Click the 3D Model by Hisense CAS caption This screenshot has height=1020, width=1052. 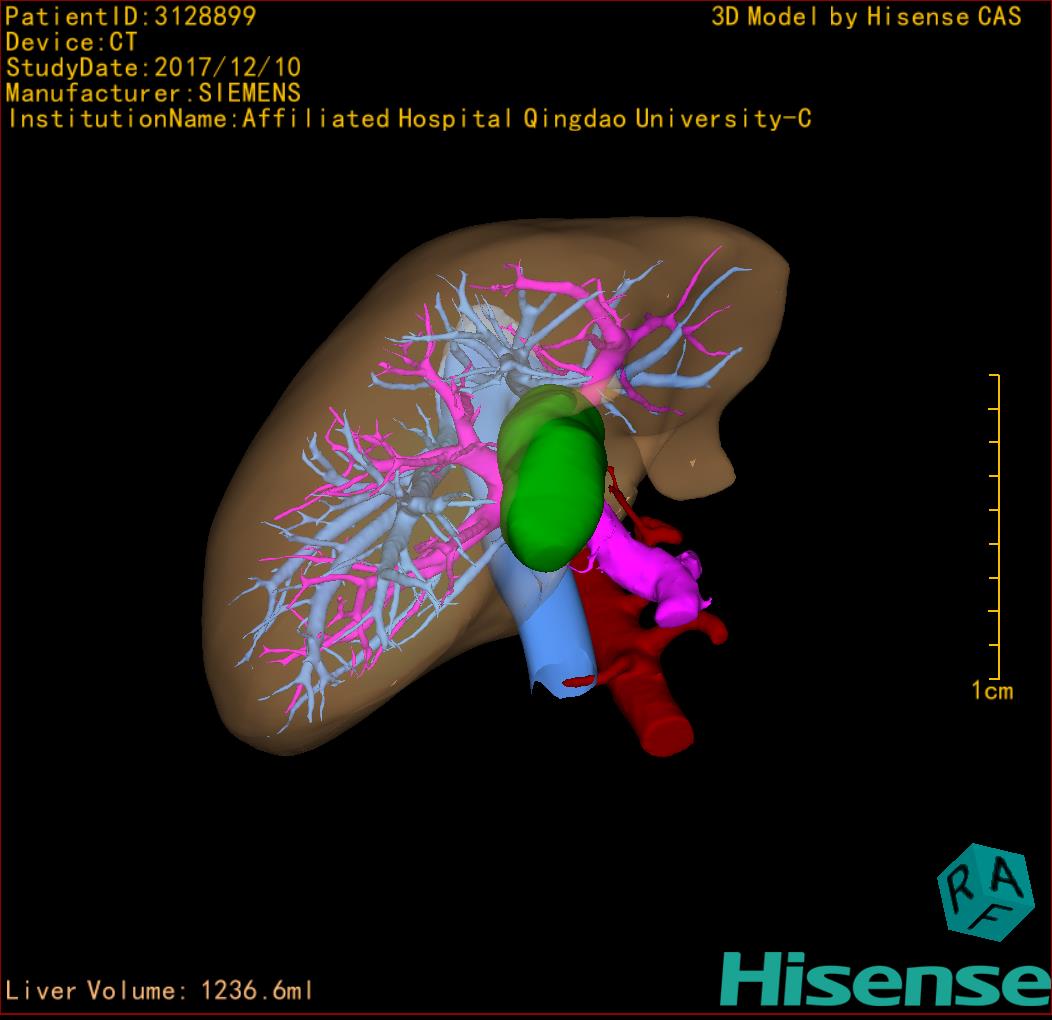[x=866, y=16]
